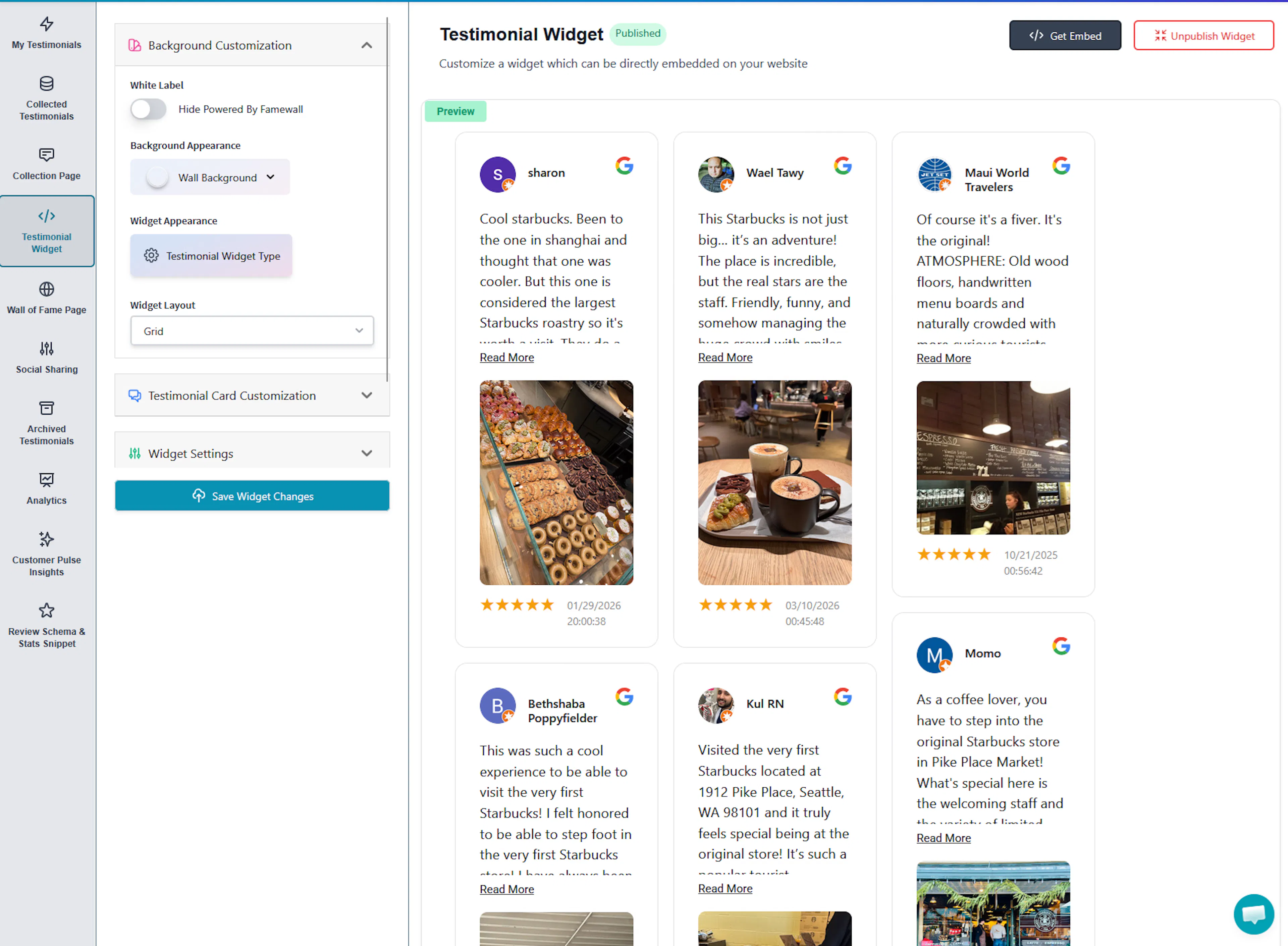Click Momo's blue M avatar

(934, 655)
